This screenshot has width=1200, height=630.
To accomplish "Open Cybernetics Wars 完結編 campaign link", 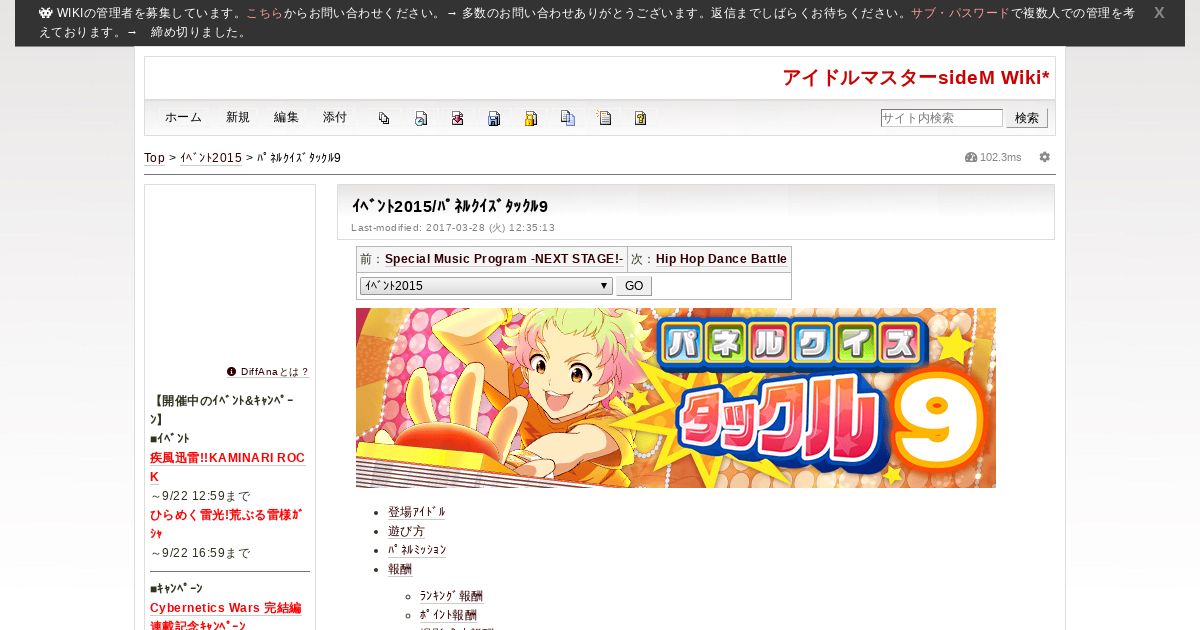I will click(x=225, y=616).
